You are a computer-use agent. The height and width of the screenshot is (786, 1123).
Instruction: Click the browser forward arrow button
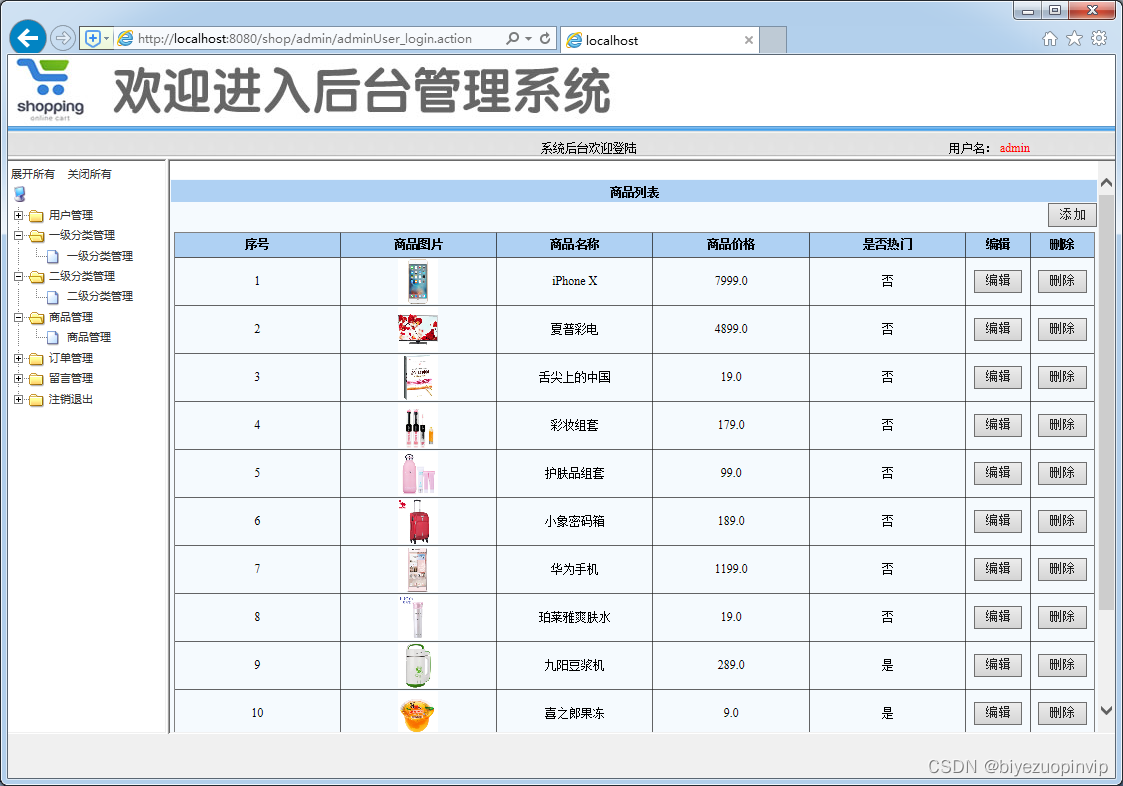click(x=63, y=38)
